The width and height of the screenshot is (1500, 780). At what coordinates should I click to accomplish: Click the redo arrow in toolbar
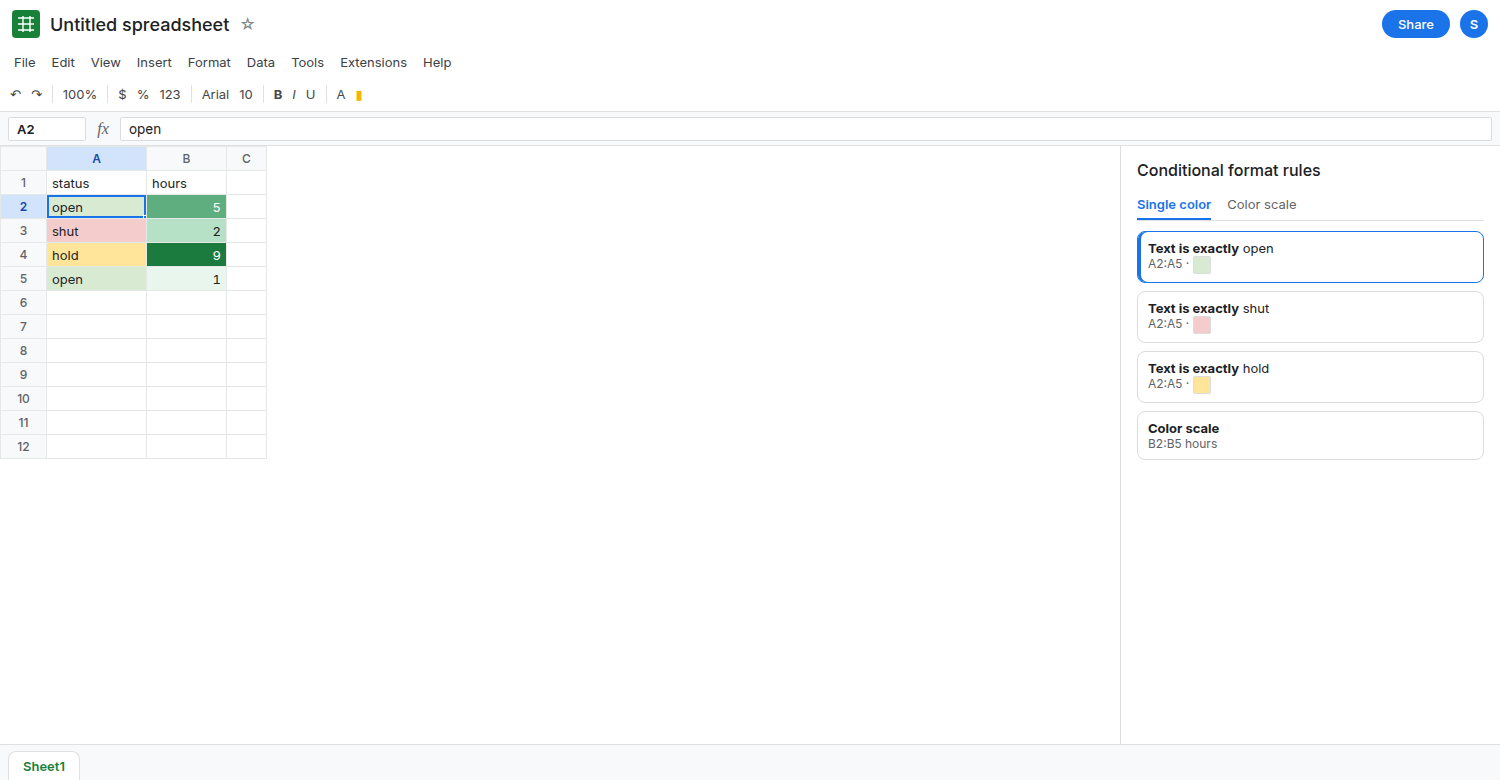pos(37,95)
